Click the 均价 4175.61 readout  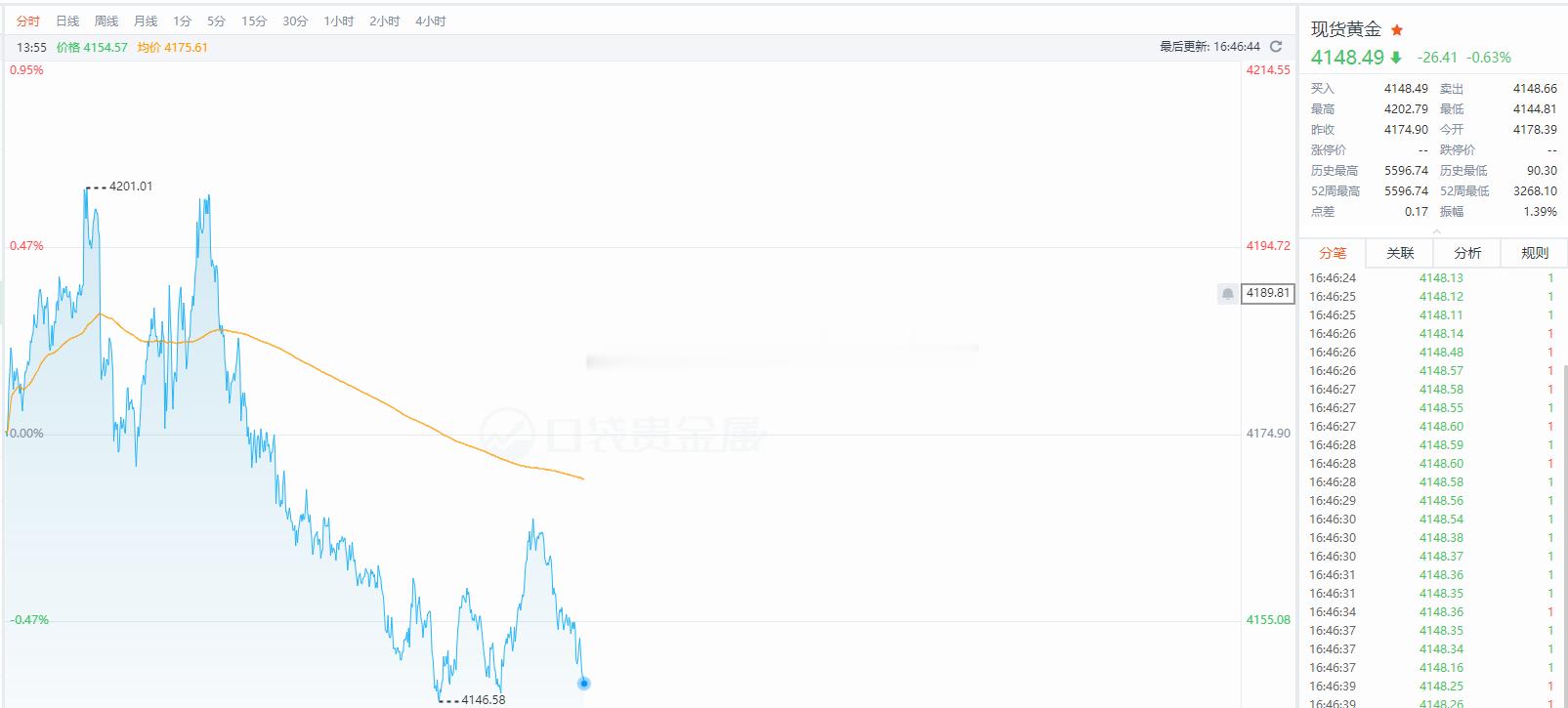[172, 47]
